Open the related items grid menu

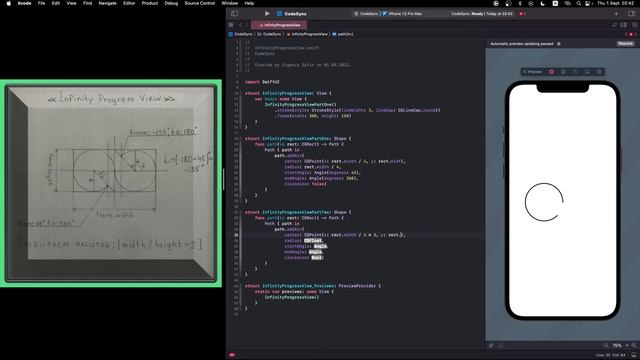(x=231, y=25)
